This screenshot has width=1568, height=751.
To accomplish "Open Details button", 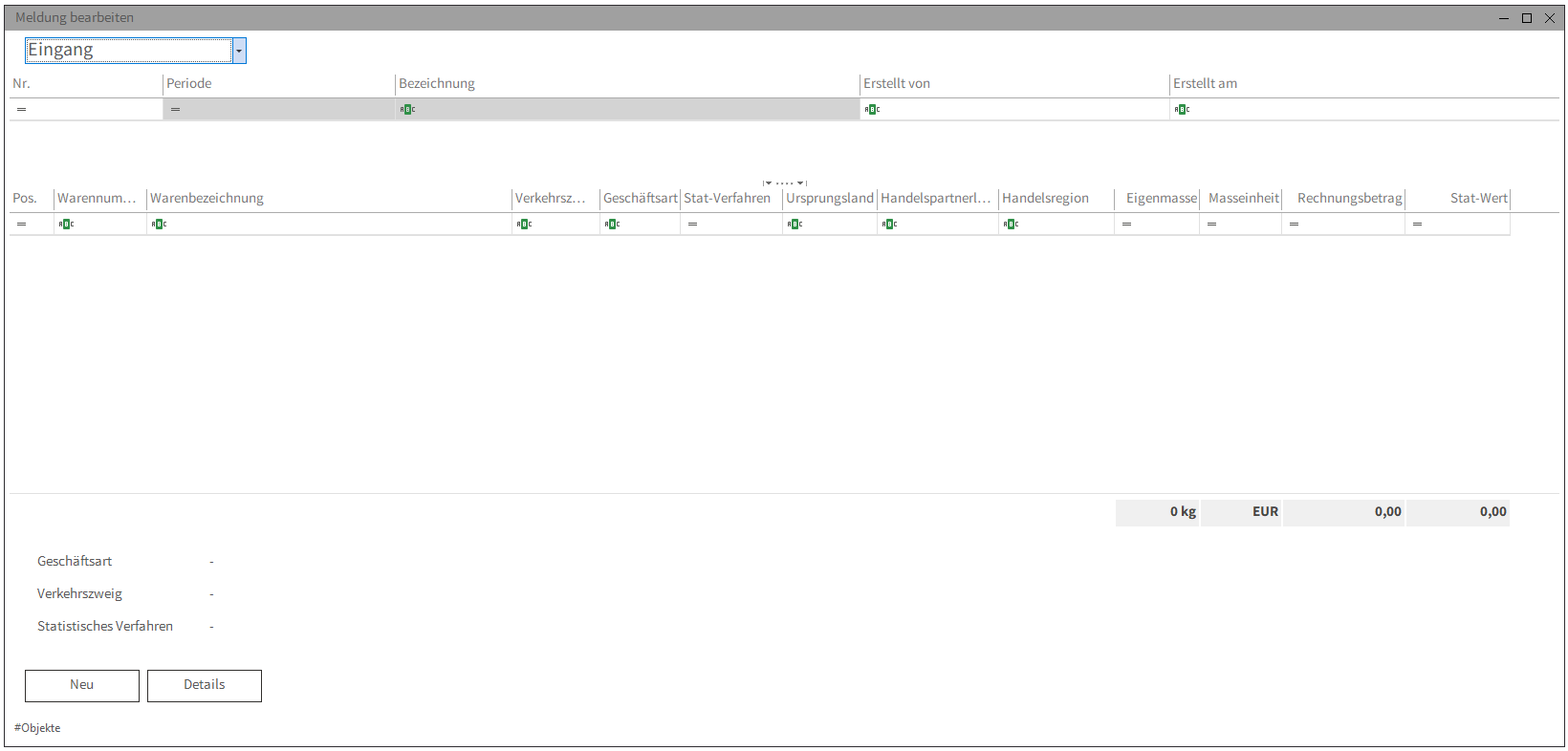I will pos(205,685).
